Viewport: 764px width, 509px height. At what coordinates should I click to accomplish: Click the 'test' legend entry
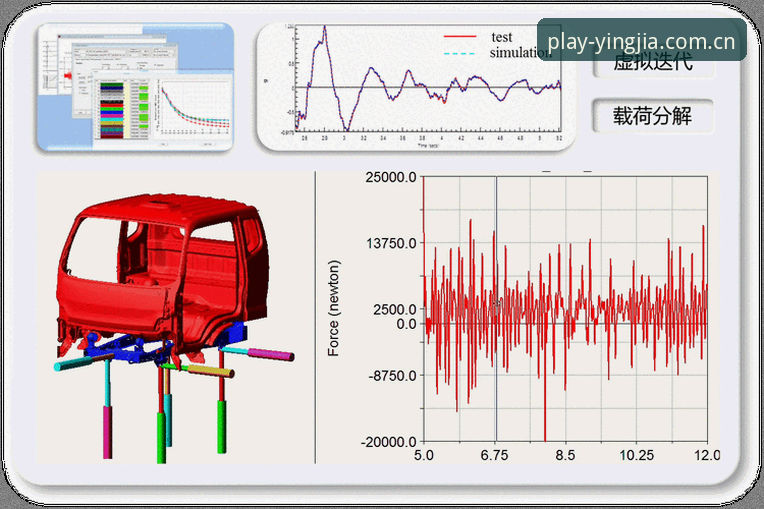coord(501,37)
